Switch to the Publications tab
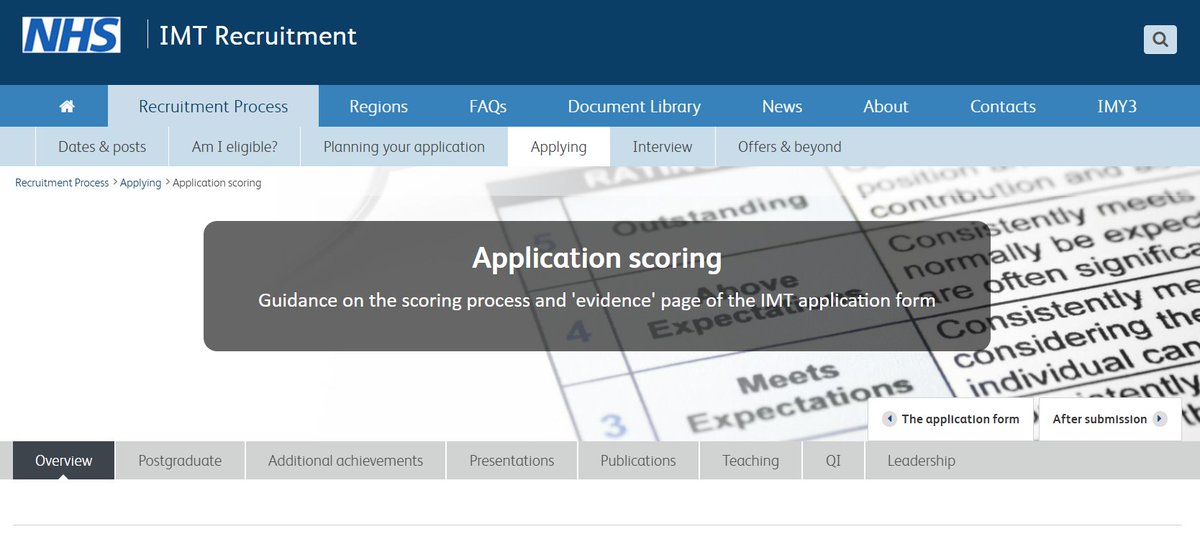 [x=638, y=461]
